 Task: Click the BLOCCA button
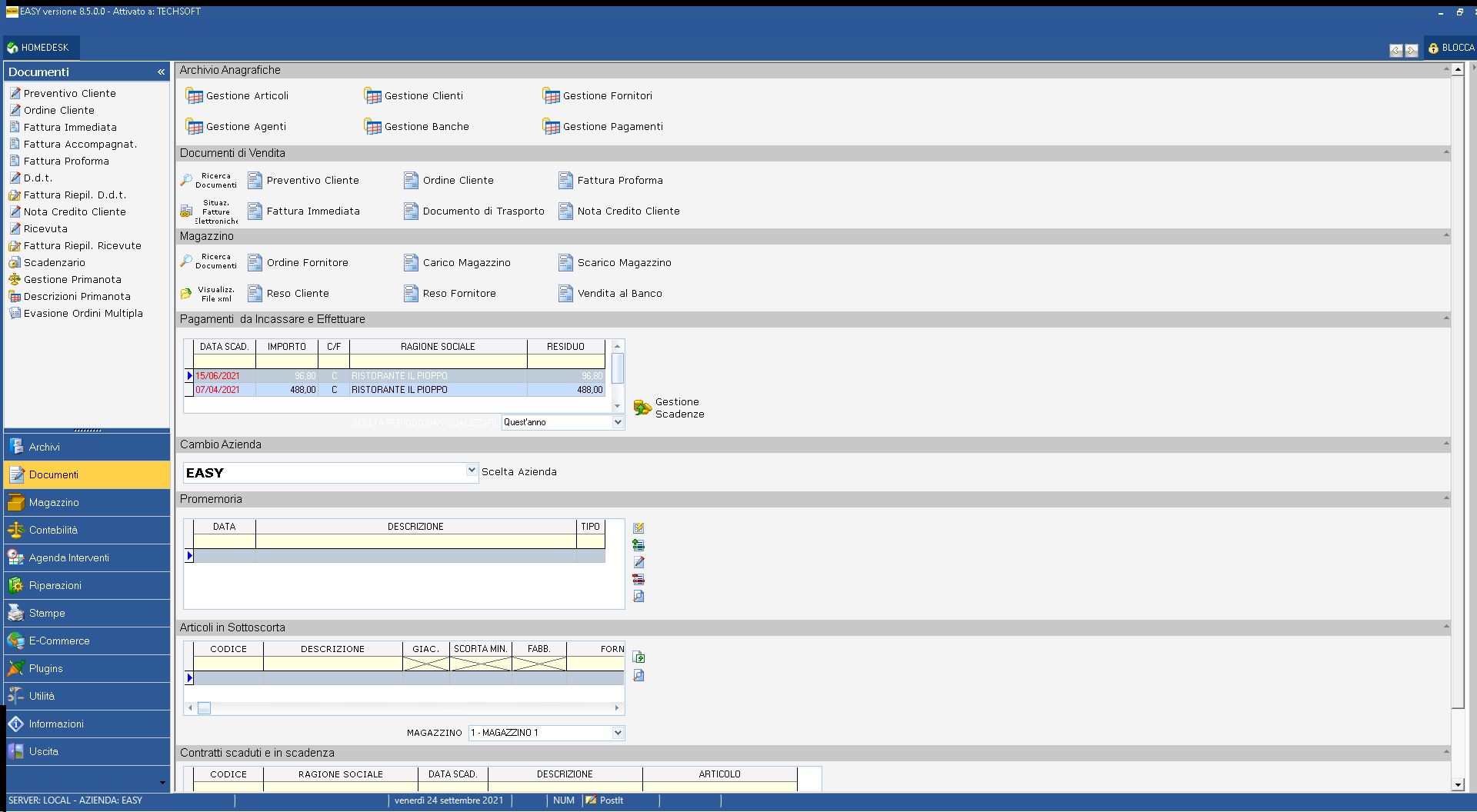tap(1451, 48)
